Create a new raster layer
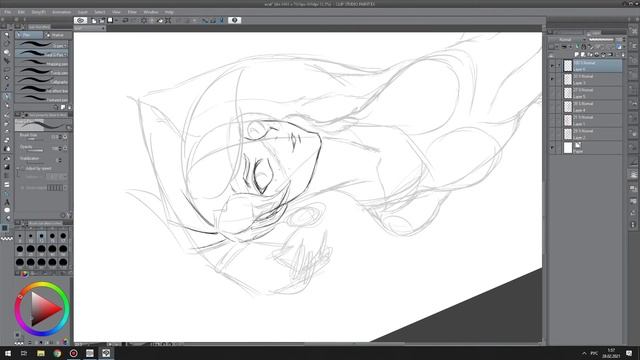Image resolution: width=640 pixels, height=360 pixels. (576, 54)
